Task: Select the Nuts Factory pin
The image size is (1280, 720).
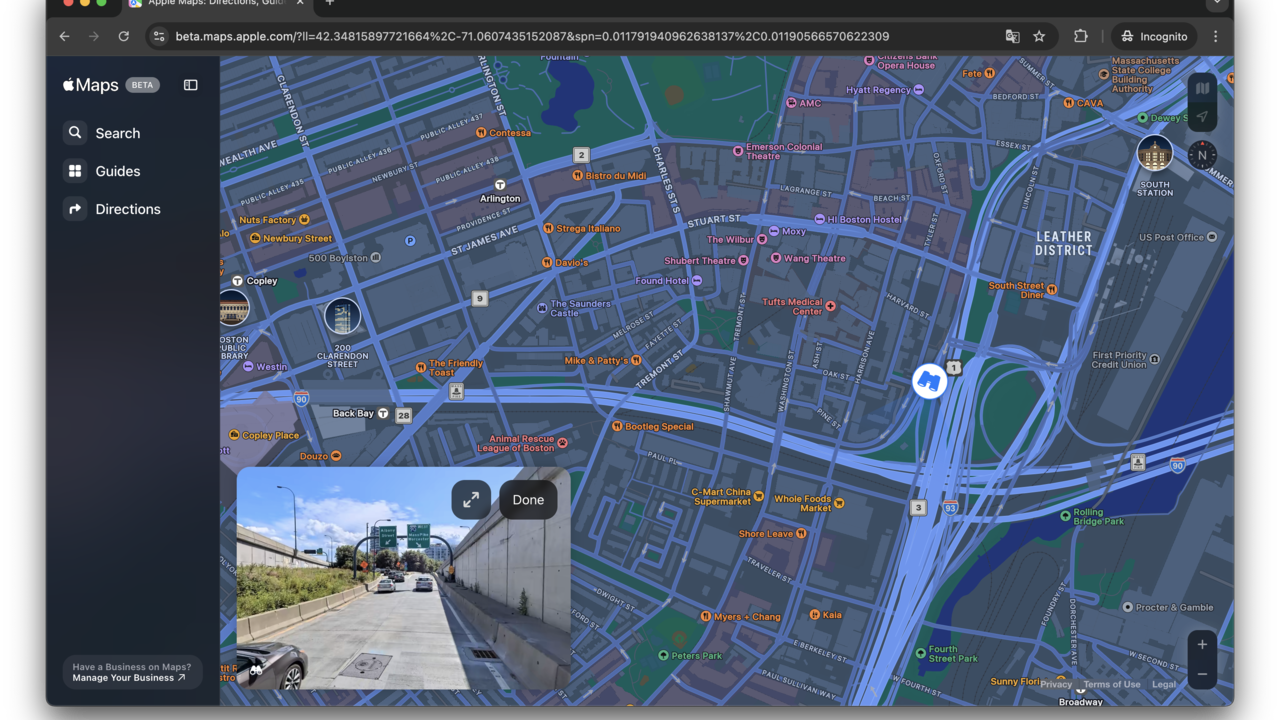Action: [x=304, y=219]
